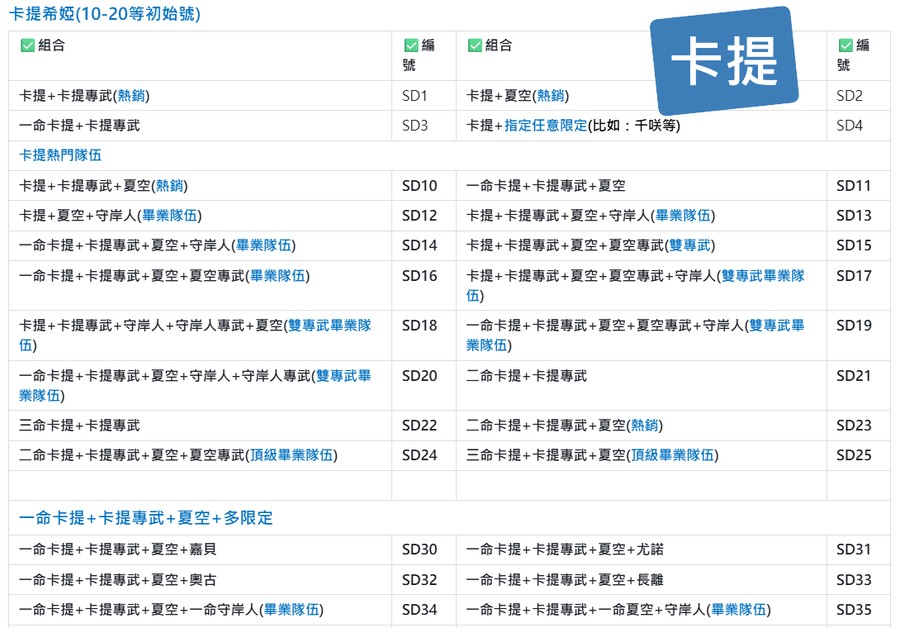Click the green checkmark in the leftmost 組合 header
The width and height of the screenshot is (900, 628).
[x=27, y=45]
